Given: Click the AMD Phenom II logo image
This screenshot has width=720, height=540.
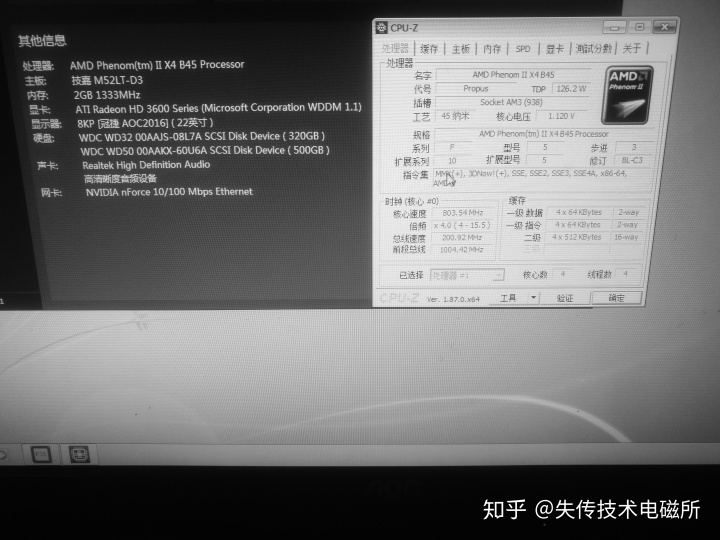Looking at the screenshot, I should [x=628, y=95].
